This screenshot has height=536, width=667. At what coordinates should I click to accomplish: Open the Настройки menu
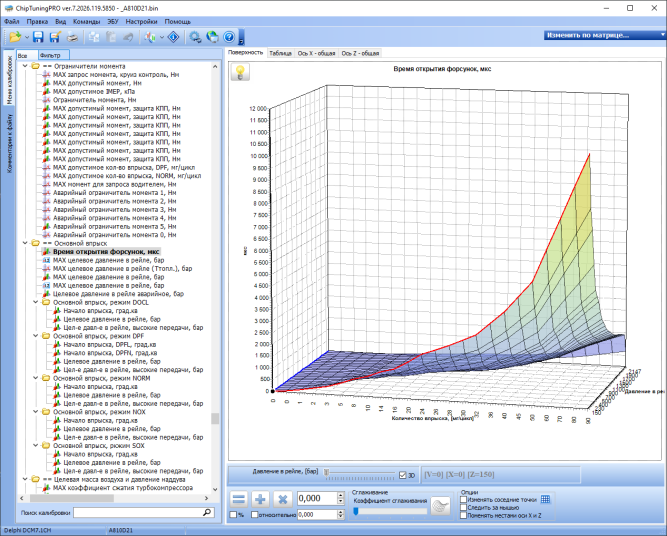[141, 22]
